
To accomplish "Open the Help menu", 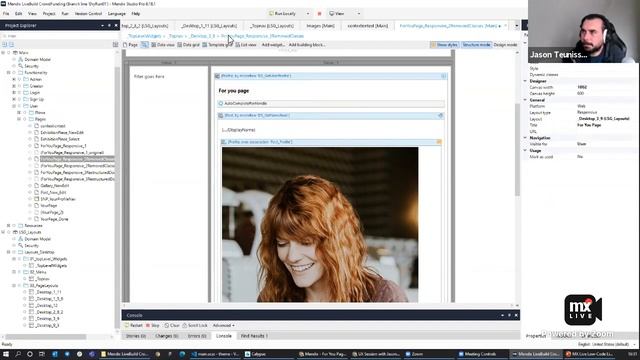I will 136,13.
